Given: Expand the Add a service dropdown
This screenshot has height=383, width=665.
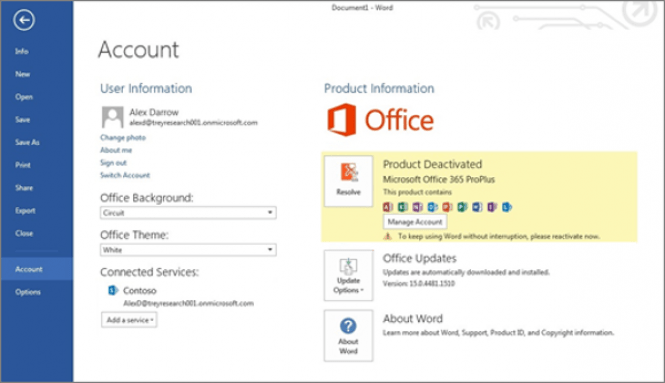Looking at the screenshot, I should (x=129, y=320).
